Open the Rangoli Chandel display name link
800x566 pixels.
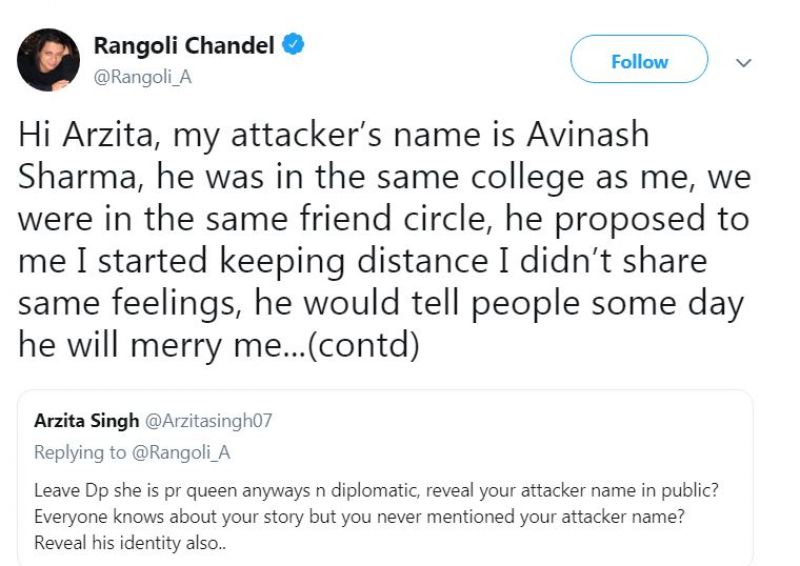click(x=183, y=45)
